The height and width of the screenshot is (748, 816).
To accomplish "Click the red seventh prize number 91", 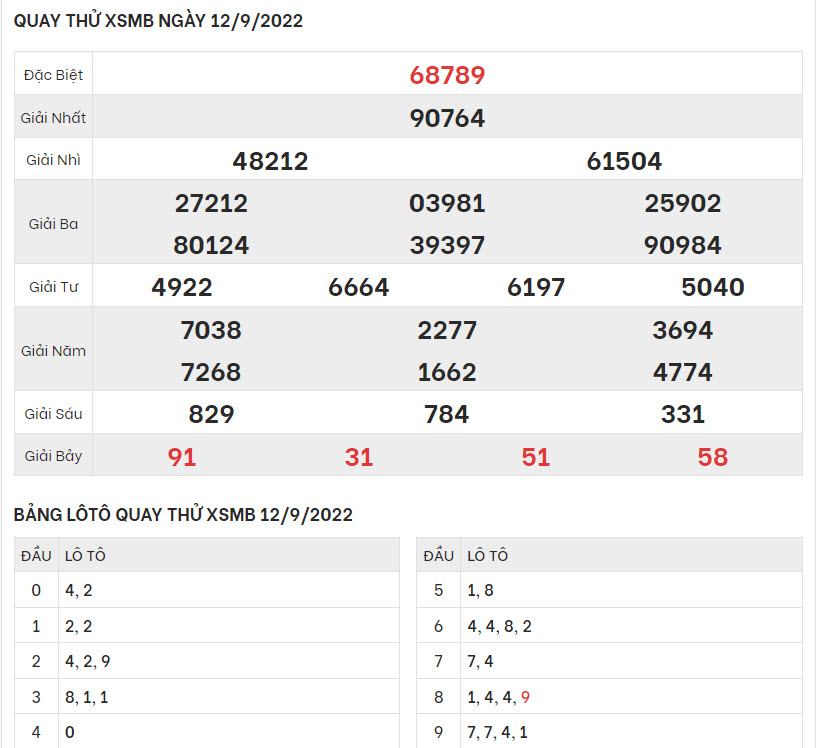I will coord(182,457).
